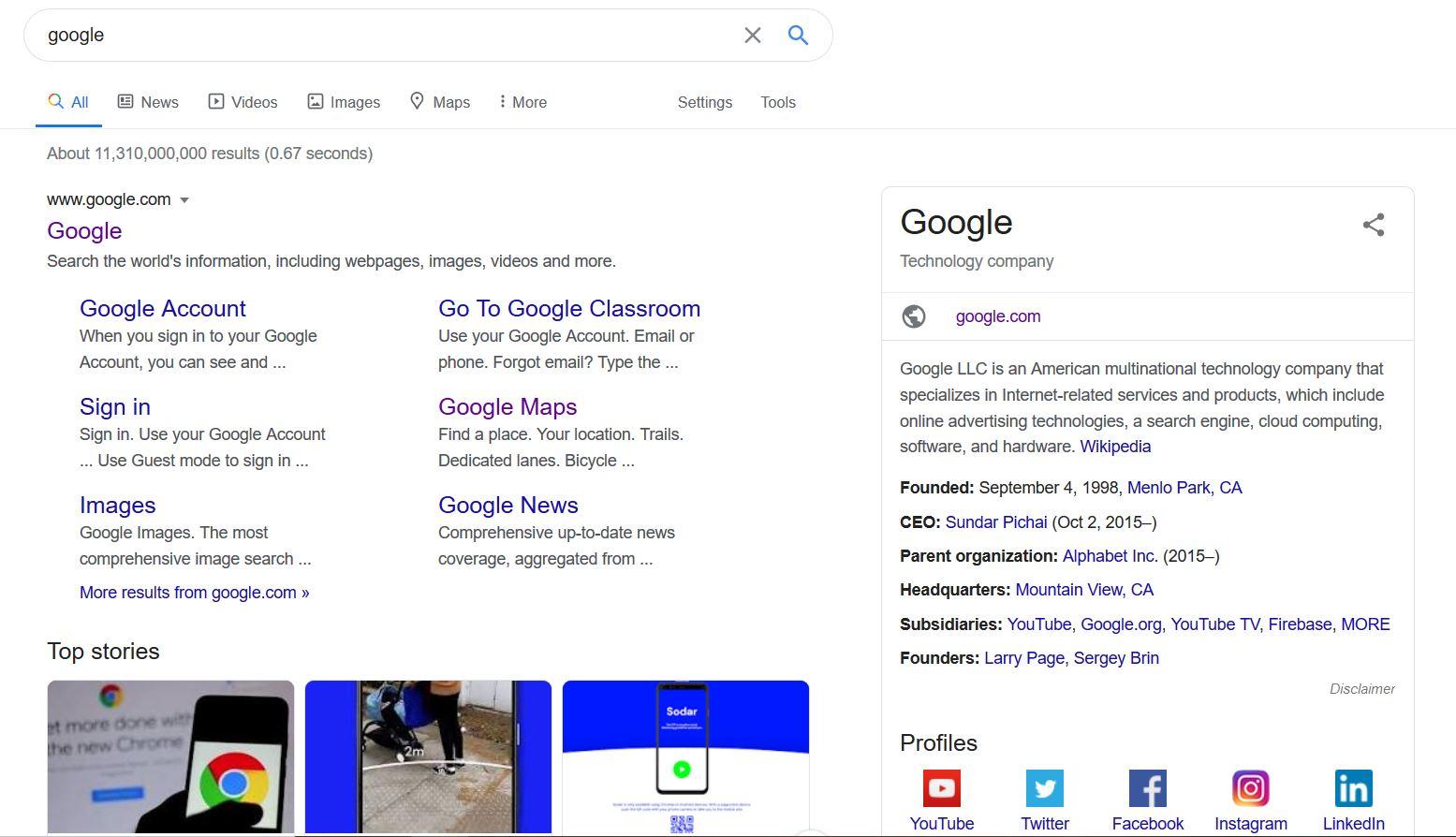Open the Sodar top story thumbnail
Image resolution: width=1456 pixels, height=837 pixels.
(685, 756)
